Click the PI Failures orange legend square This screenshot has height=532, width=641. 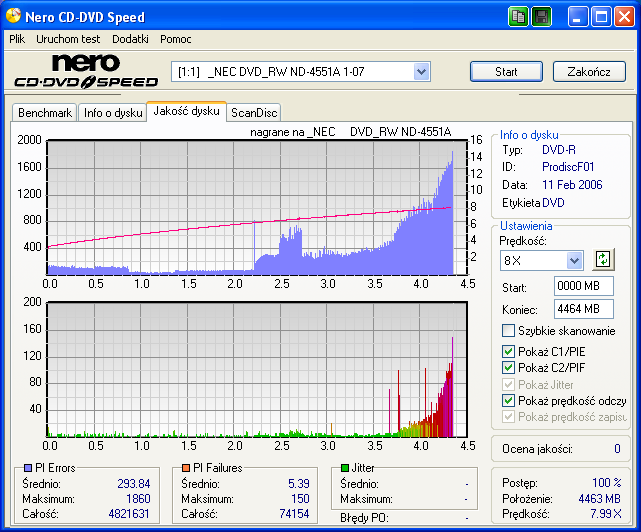186,468
